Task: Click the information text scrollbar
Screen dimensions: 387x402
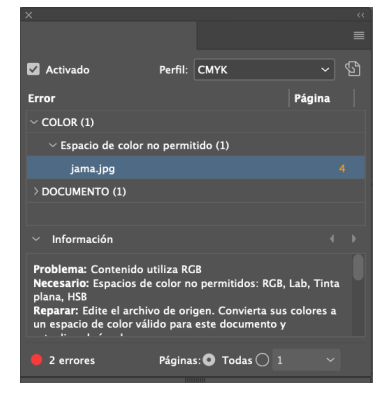Action: [x=358, y=267]
